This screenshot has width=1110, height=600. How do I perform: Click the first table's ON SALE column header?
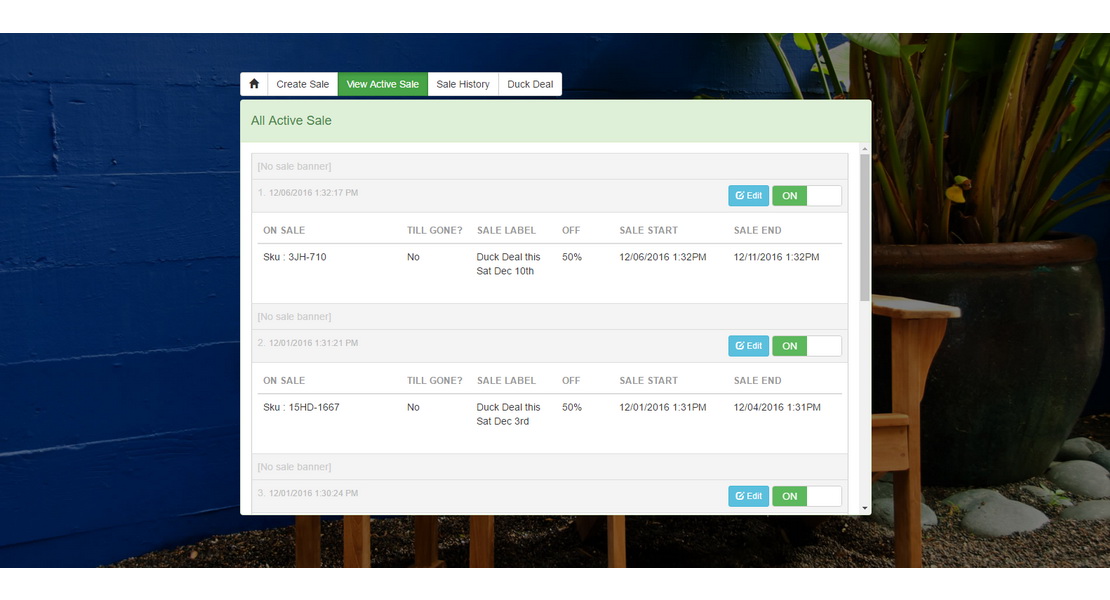284,230
